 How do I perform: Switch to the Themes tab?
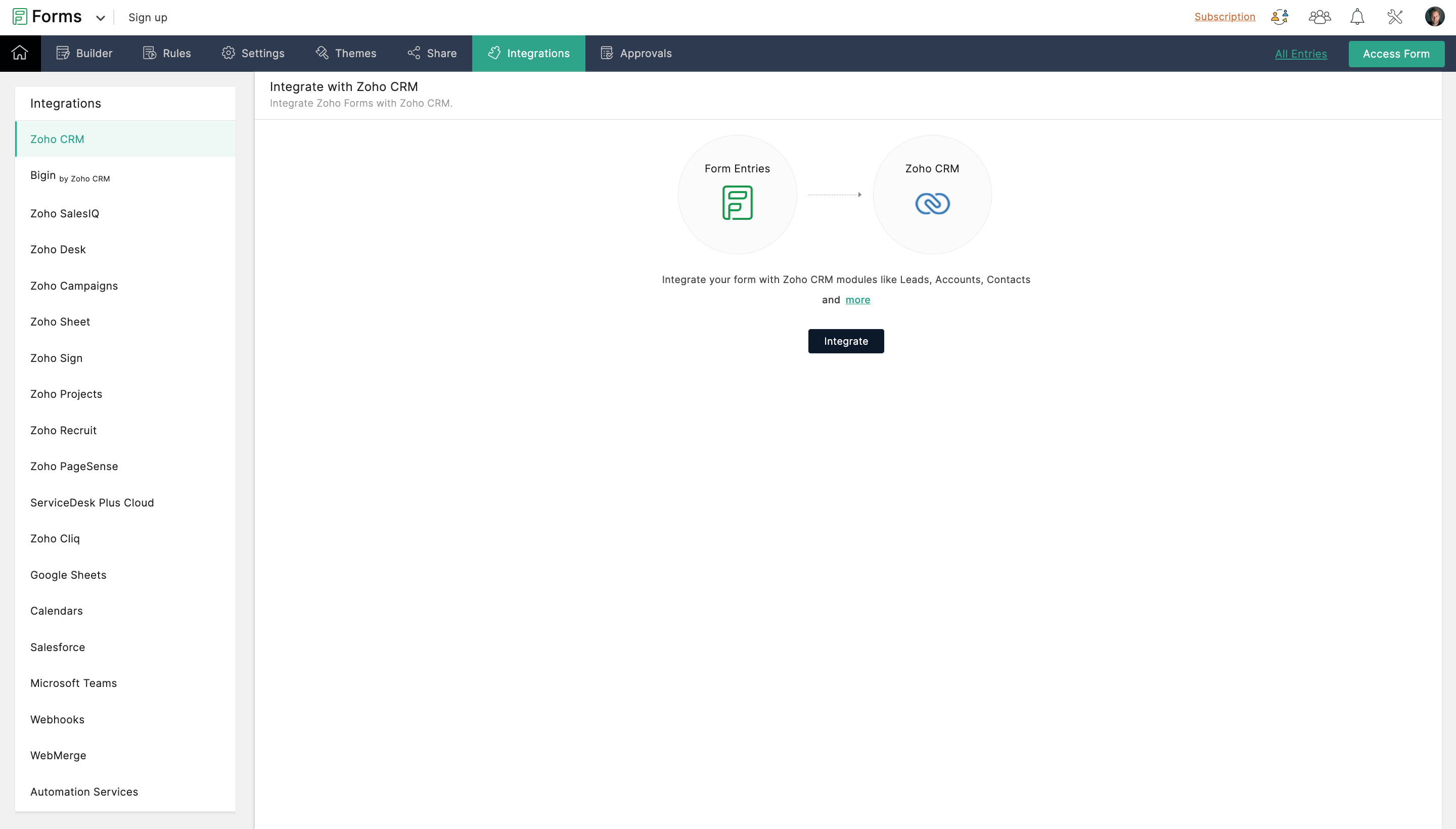click(x=346, y=53)
